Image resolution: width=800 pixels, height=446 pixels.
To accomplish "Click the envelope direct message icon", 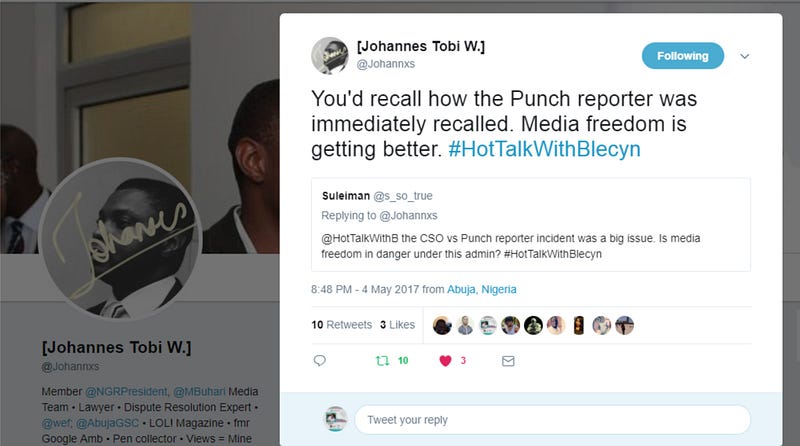I will (508, 361).
